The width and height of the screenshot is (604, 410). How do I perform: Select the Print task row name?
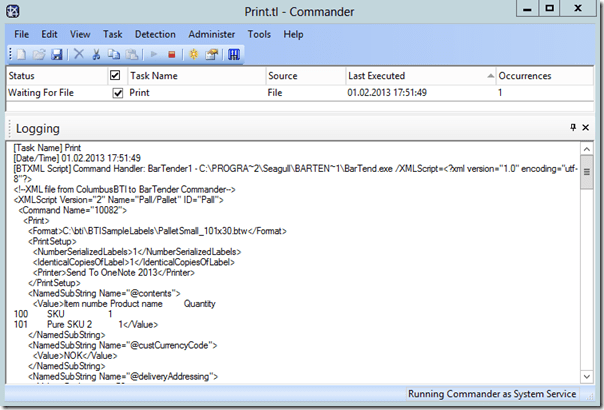tap(140, 93)
